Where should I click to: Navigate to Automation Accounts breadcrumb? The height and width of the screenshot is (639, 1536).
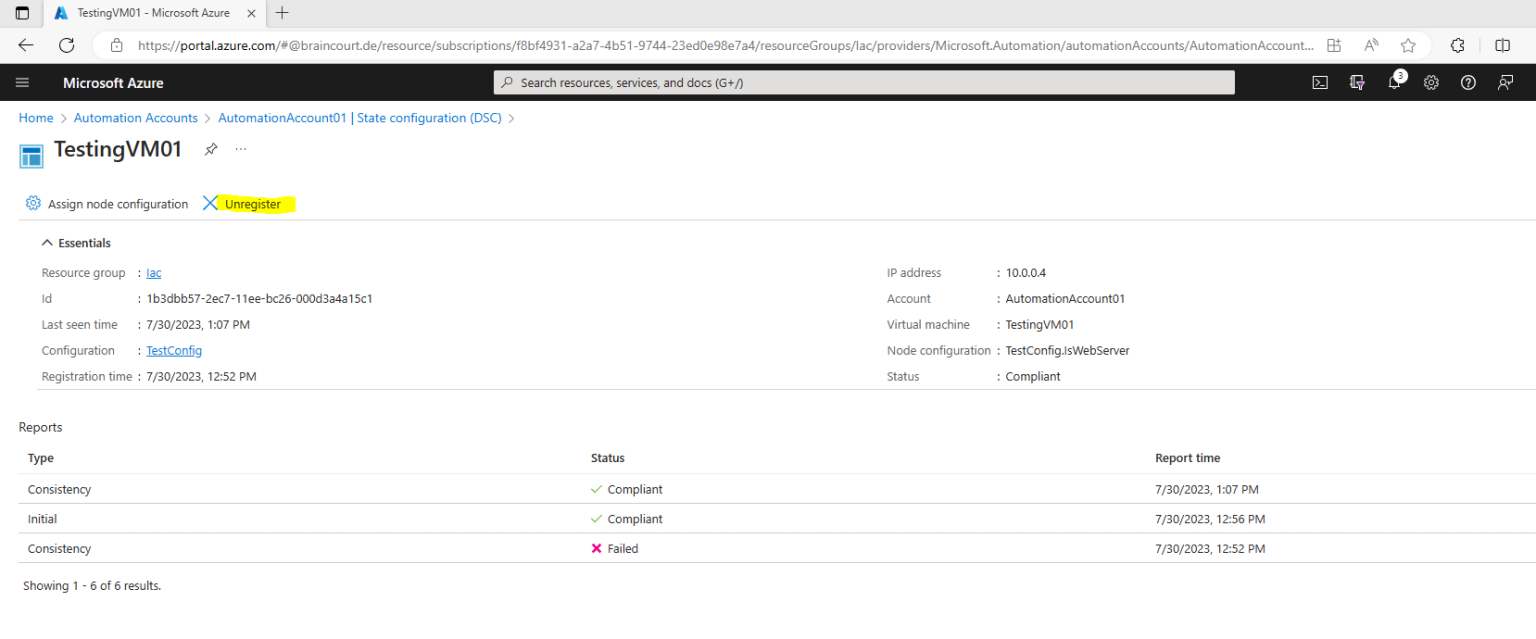[135, 117]
